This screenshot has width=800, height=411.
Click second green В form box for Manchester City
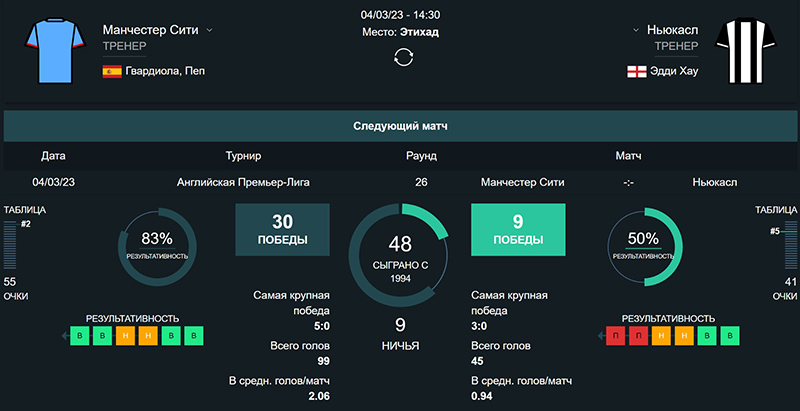tap(103, 336)
